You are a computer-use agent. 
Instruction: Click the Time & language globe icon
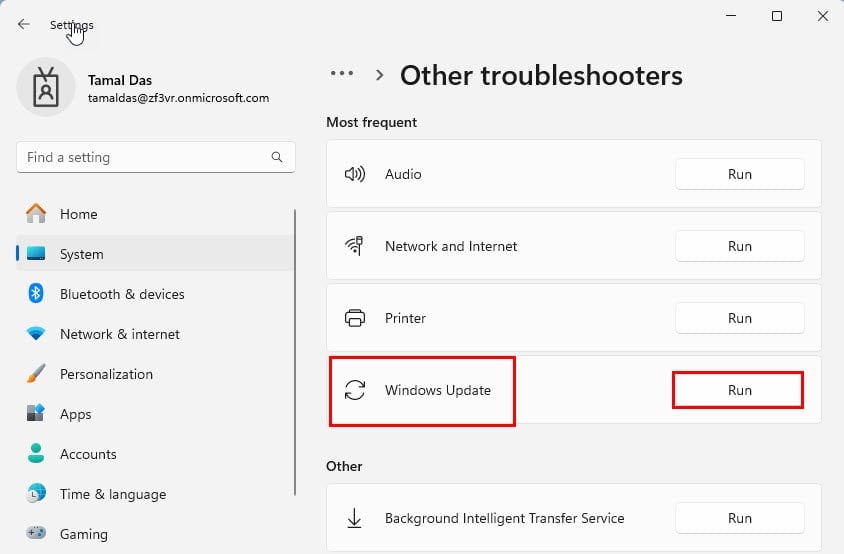(36, 493)
